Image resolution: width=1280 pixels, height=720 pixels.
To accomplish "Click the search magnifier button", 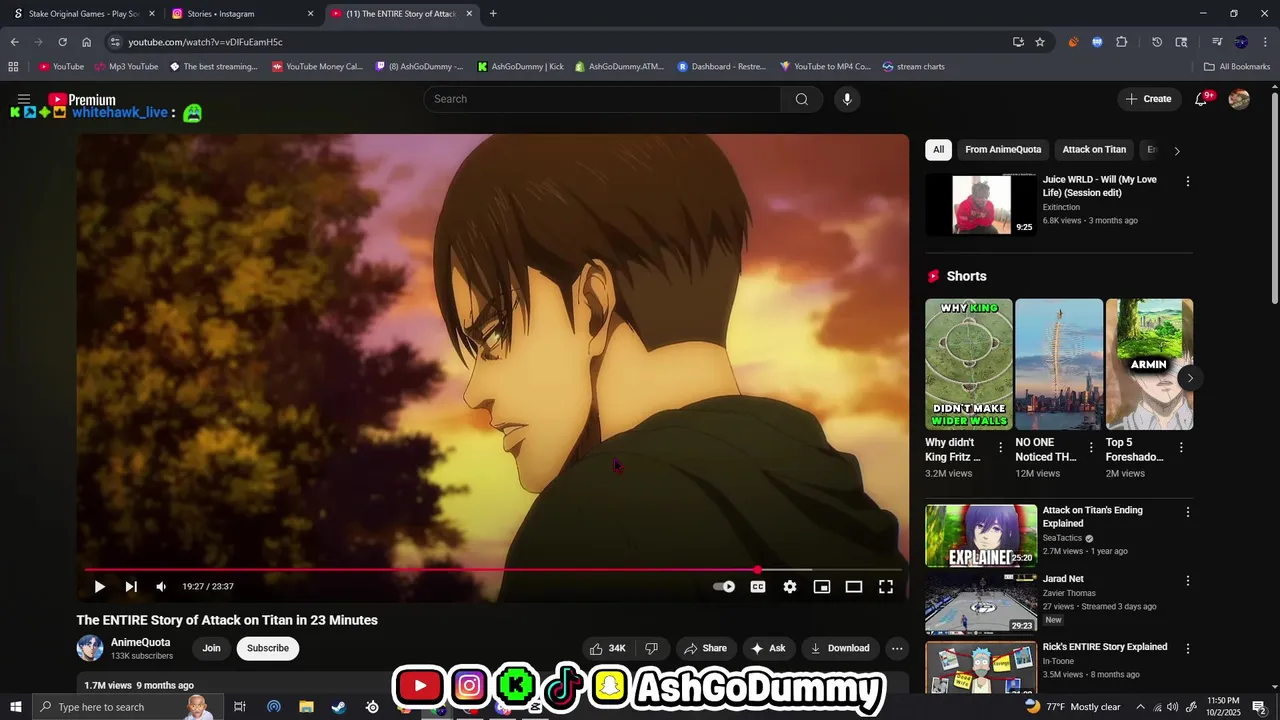I will tap(801, 99).
